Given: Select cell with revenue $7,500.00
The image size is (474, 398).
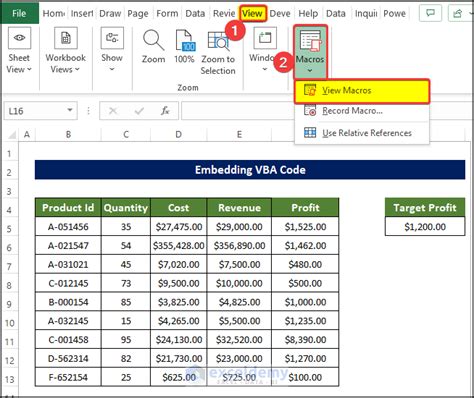Looking at the screenshot, I should coord(239,264).
